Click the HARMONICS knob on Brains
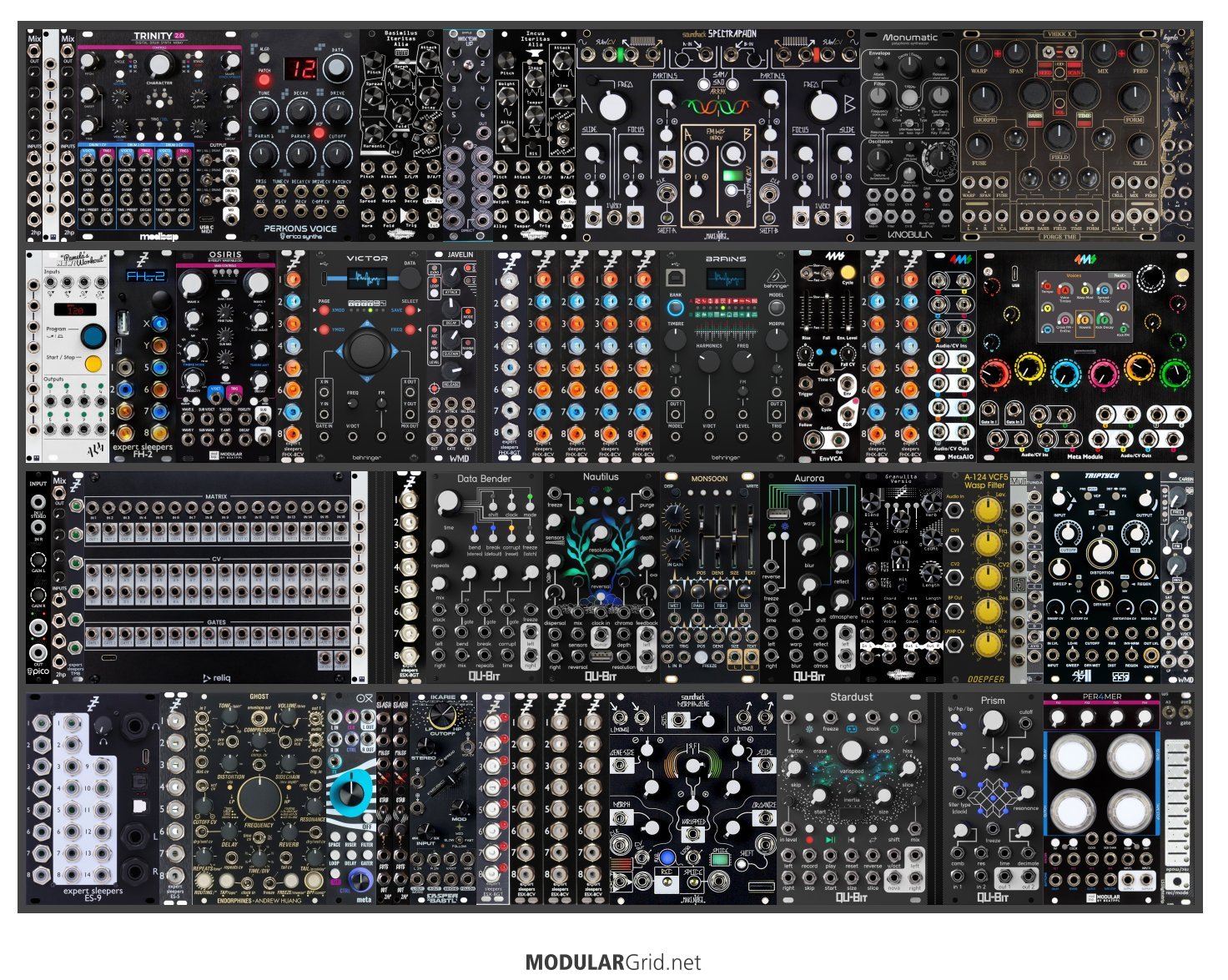Screen dimensions: 1228x980 (709, 361)
